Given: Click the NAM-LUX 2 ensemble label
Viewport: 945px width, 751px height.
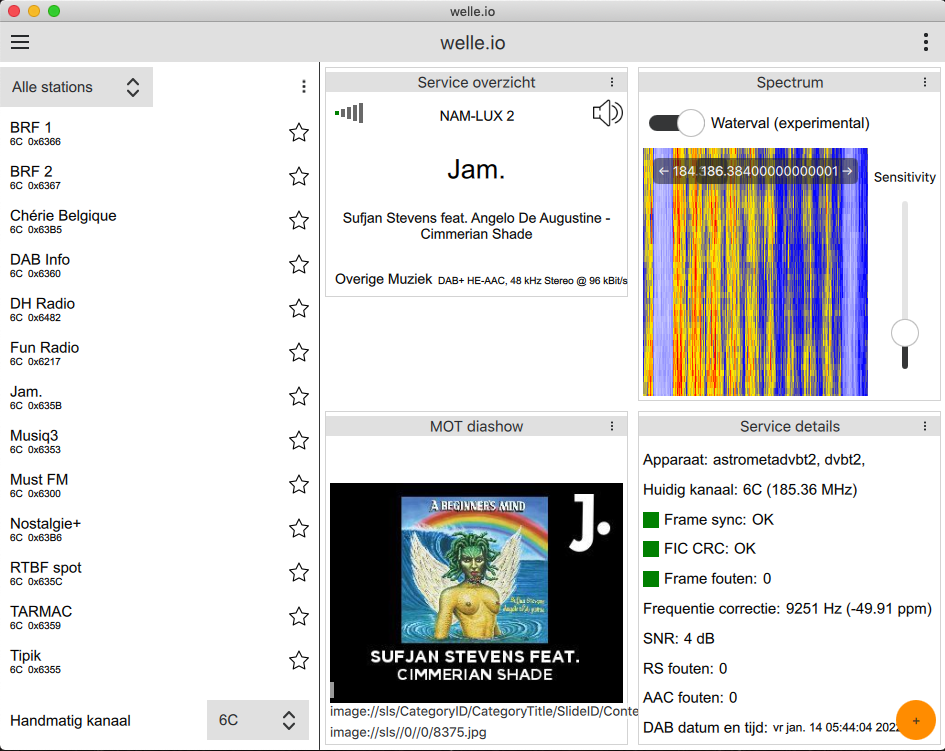Looking at the screenshot, I should click(x=477, y=116).
